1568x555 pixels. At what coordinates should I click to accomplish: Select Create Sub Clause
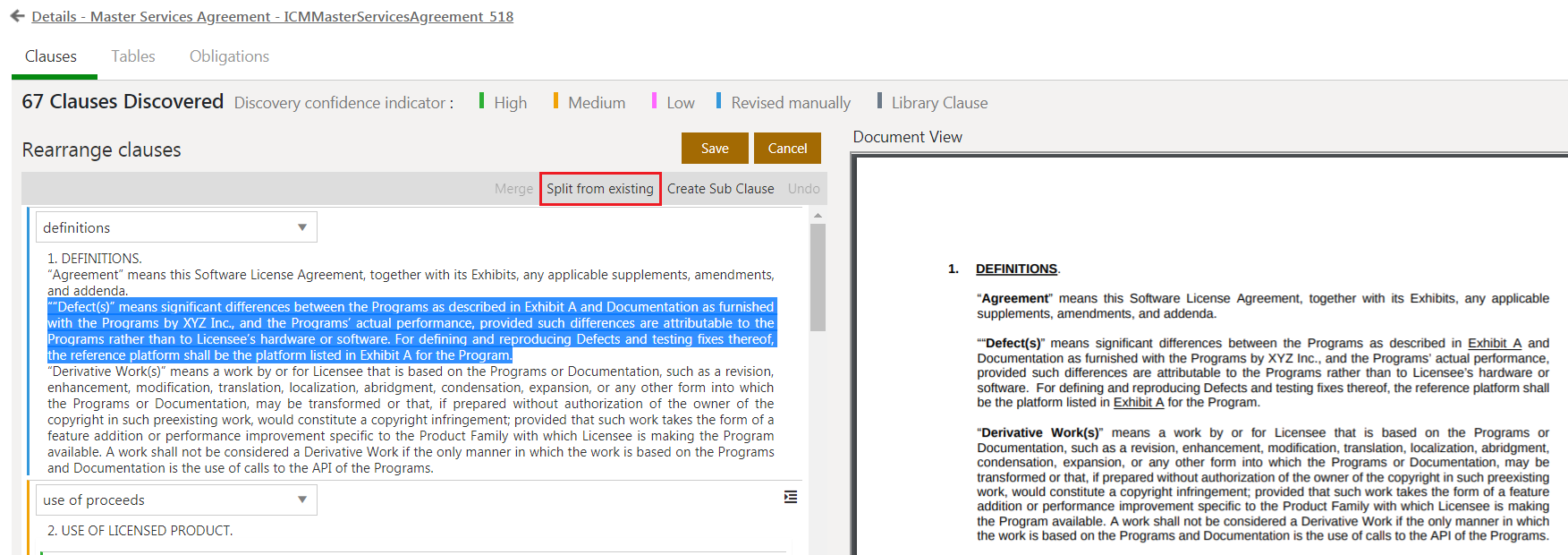pyautogui.click(x=720, y=189)
